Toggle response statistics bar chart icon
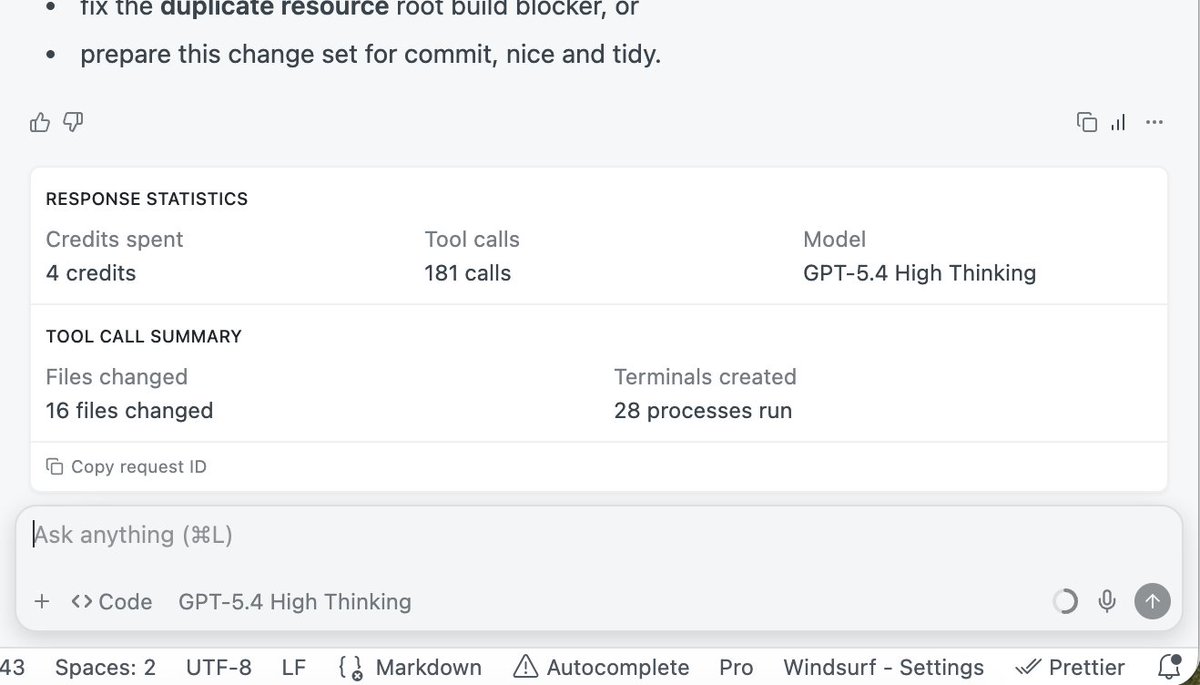 1119,123
